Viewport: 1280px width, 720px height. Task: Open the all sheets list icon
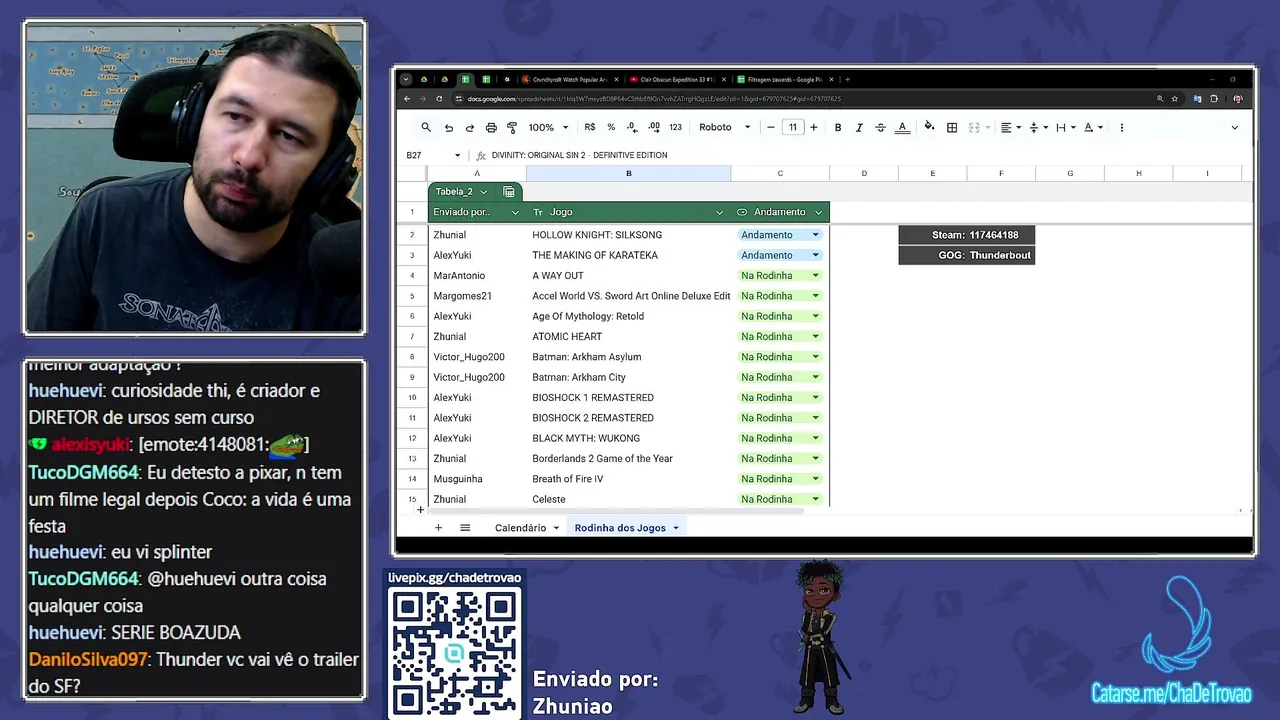(465, 528)
